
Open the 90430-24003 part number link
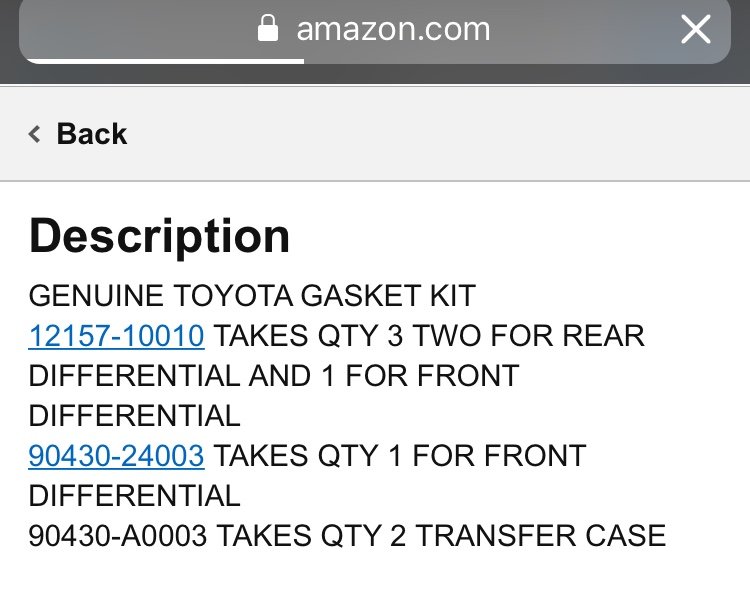coord(116,455)
